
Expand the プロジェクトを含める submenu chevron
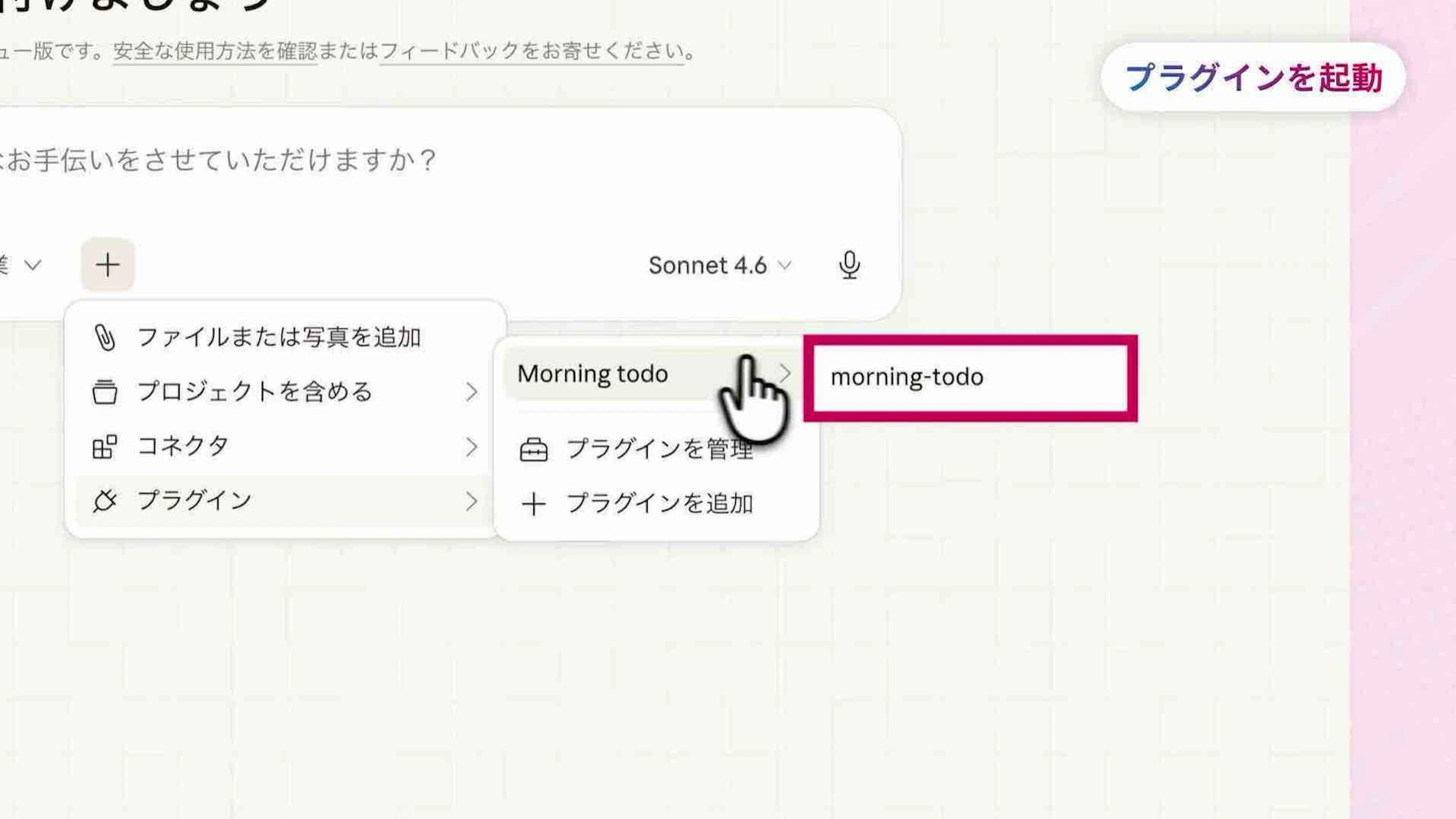tap(471, 392)
